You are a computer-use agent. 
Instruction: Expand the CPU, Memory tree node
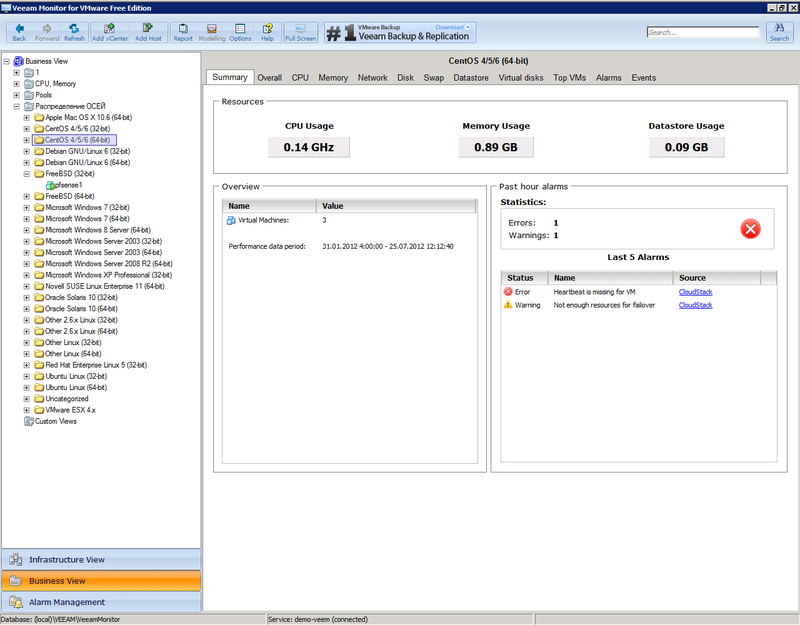(16, 84)
